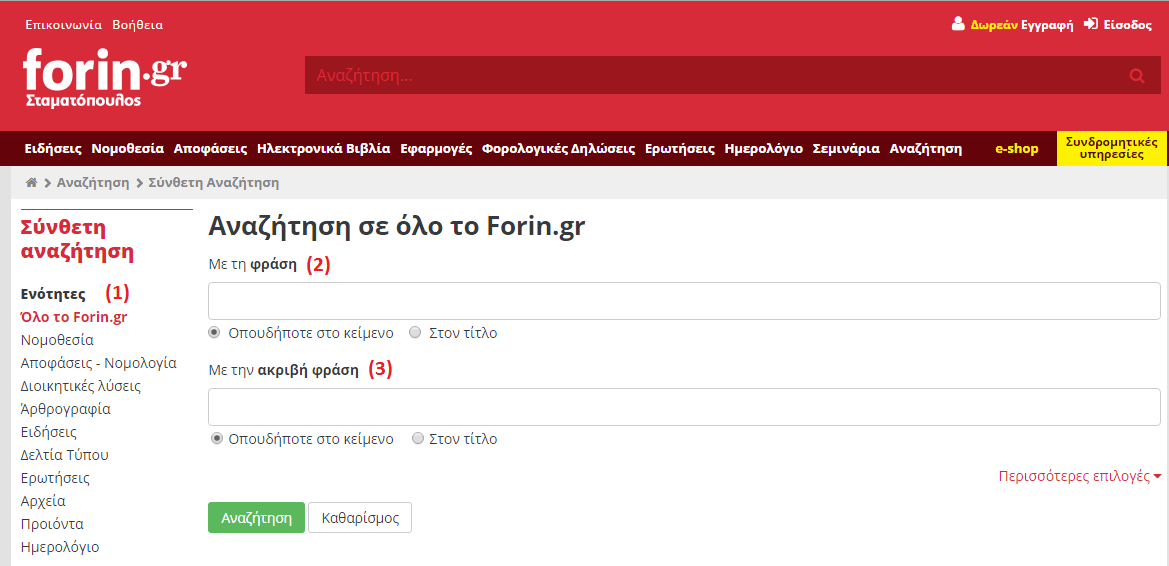This screenshot has width=1169, height=566.
Task: Select Ερωτήσεις in sidebar sections
Action: pos(55,478)
